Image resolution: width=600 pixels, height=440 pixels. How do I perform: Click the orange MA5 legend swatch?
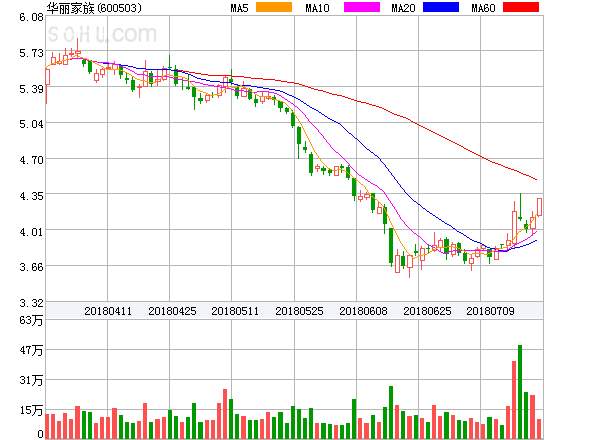(274, 7)
